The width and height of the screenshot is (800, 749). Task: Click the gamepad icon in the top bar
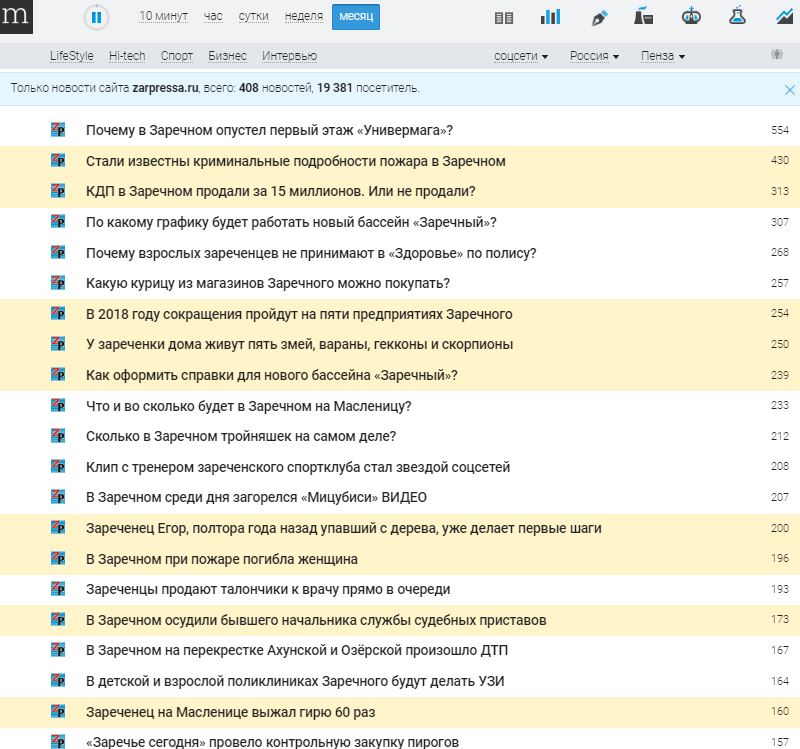(x=691, y=17)
